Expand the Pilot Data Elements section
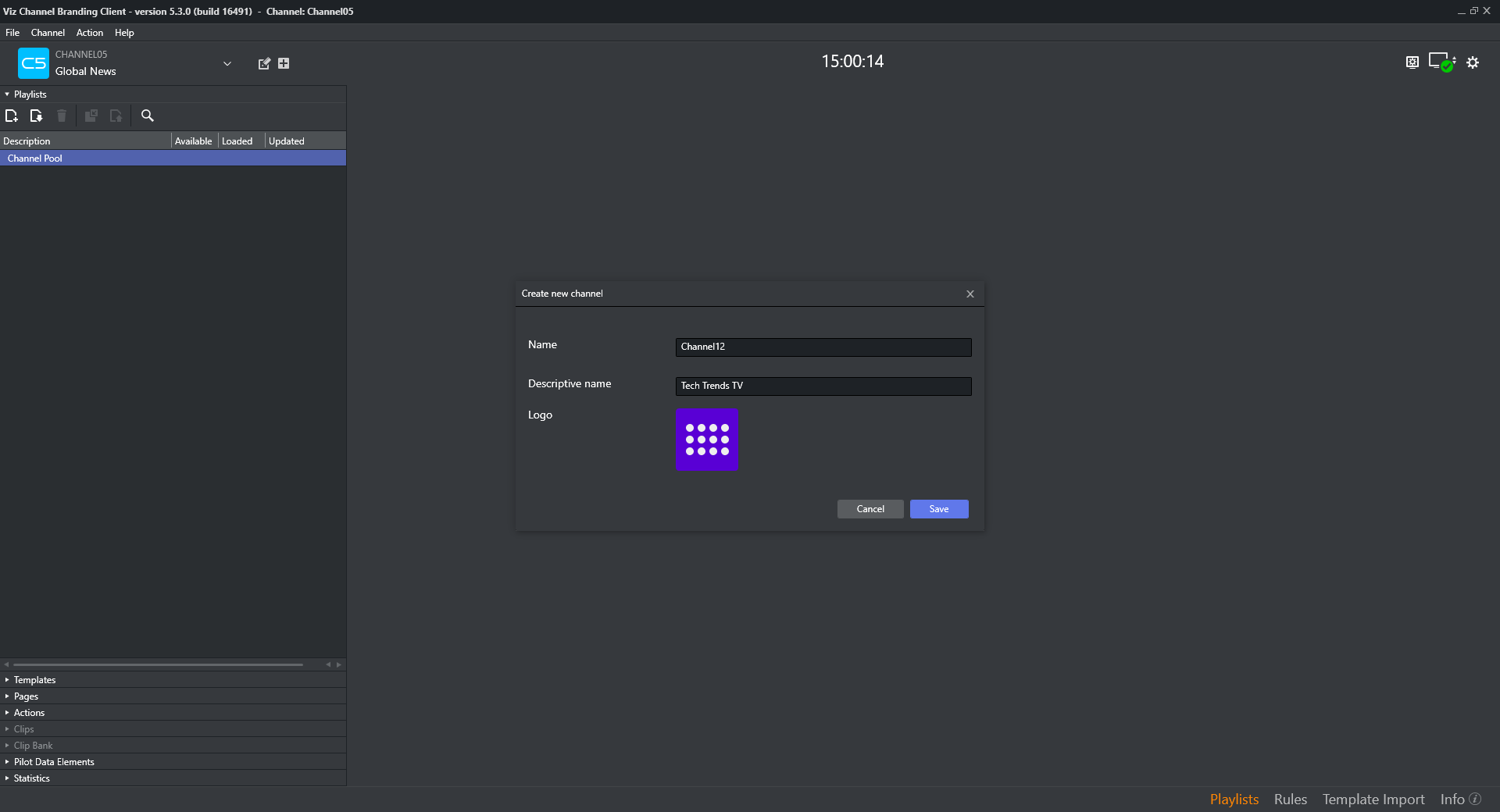 (53, 762)
